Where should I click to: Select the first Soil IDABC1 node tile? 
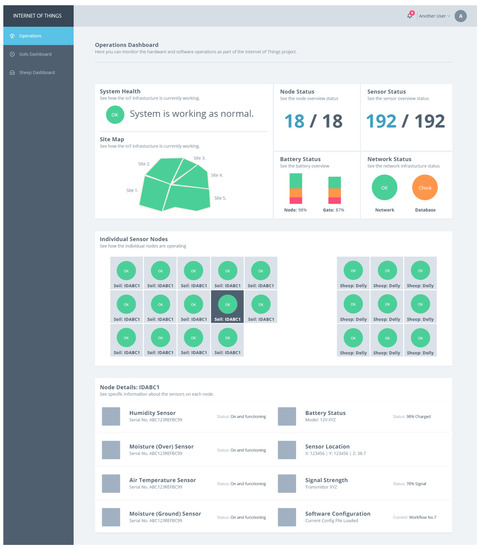(x=126, y=273)
